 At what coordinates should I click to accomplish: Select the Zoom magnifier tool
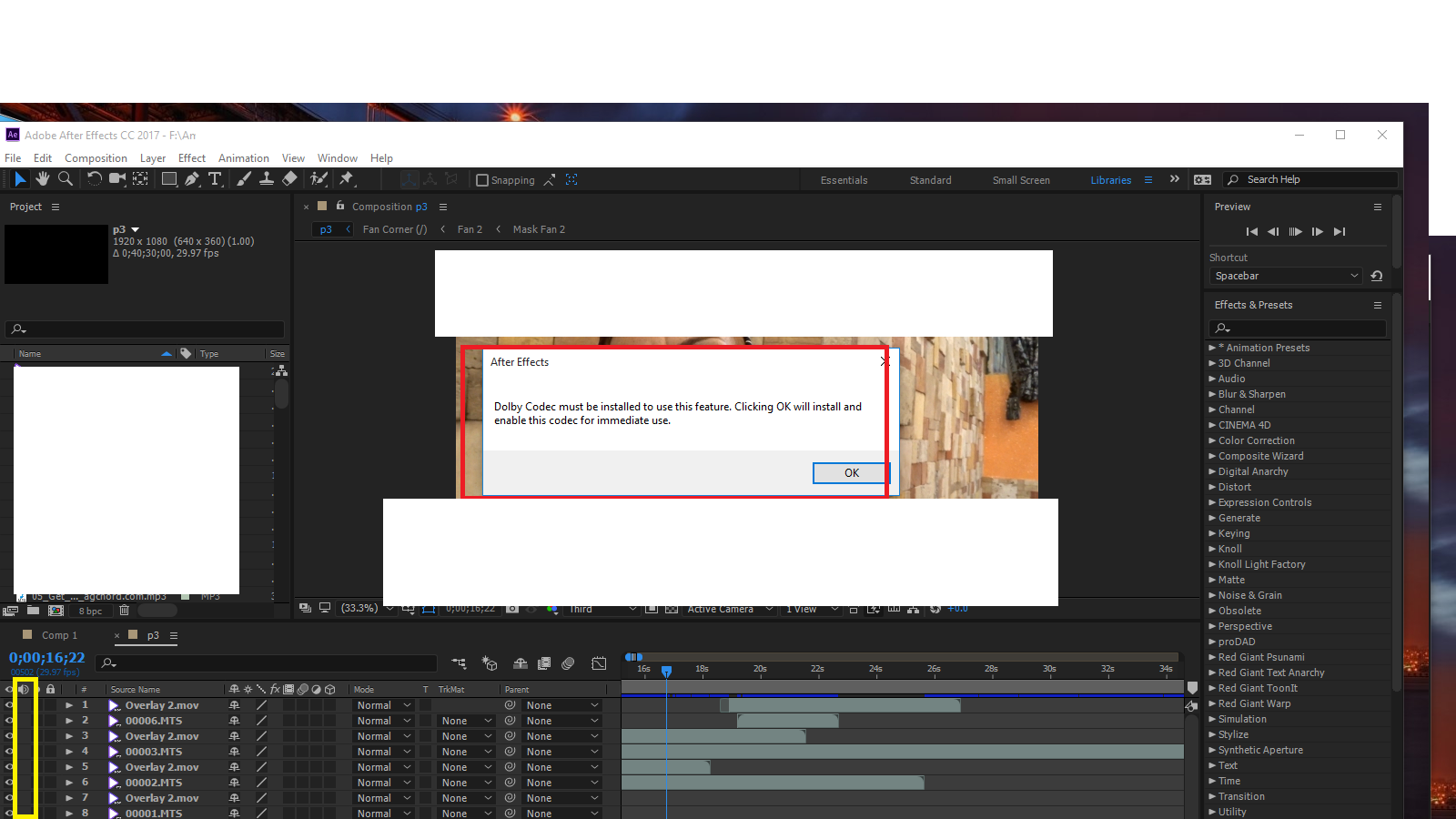pyautogui.click(x=66, y=179)
